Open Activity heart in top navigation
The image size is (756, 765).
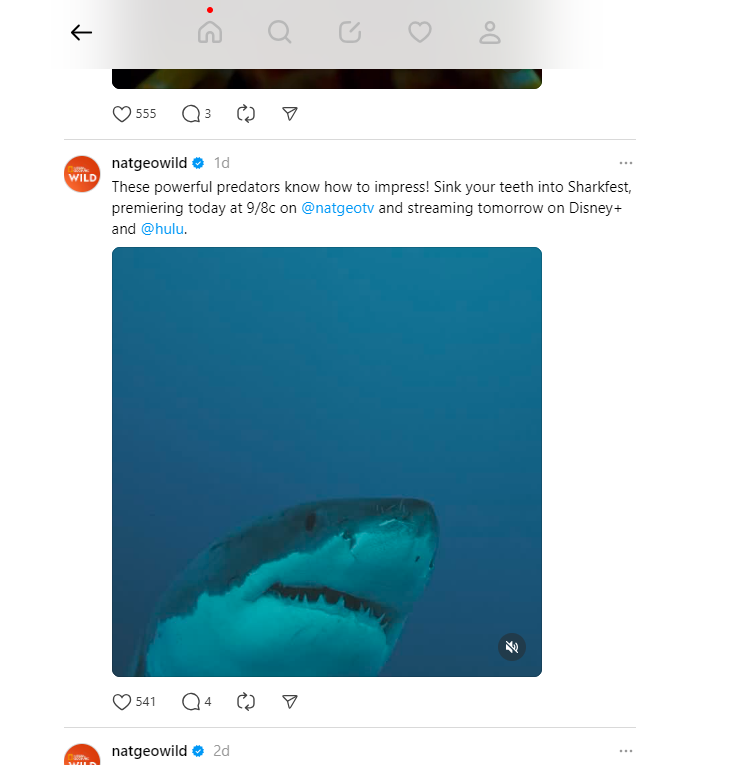(420, 33)
